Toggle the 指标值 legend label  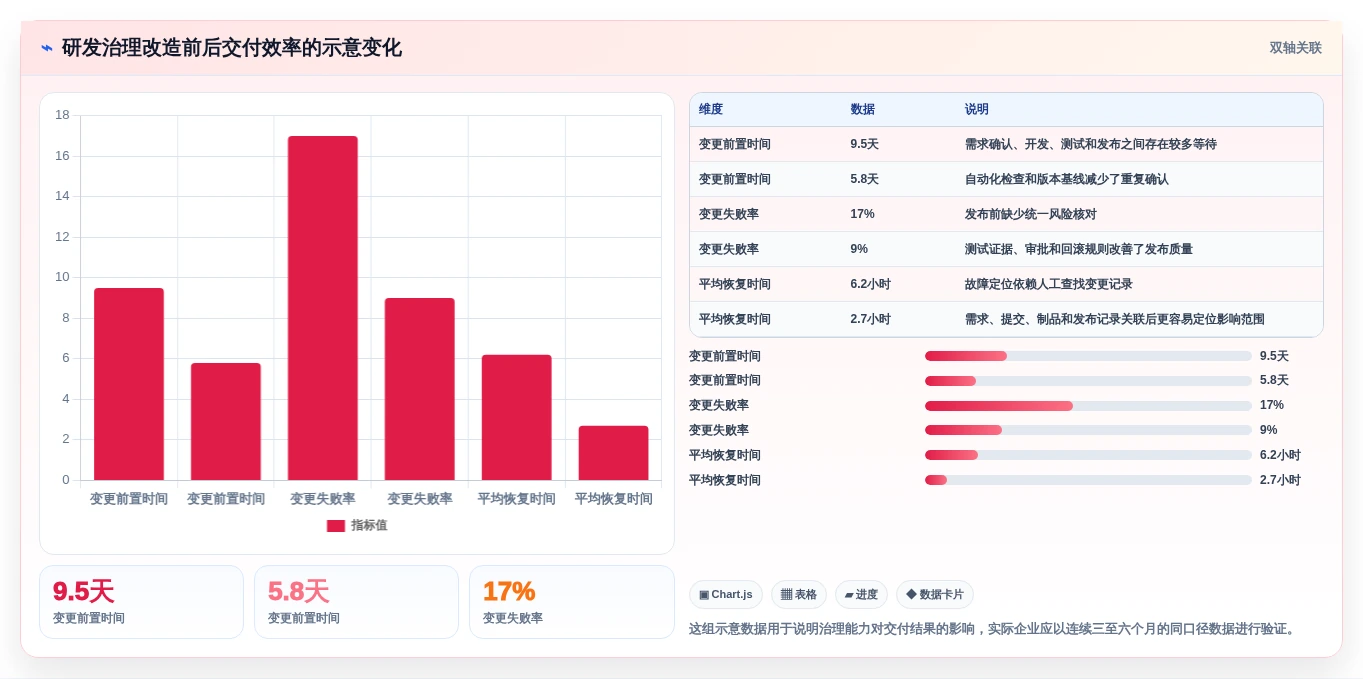click(369, 525)
